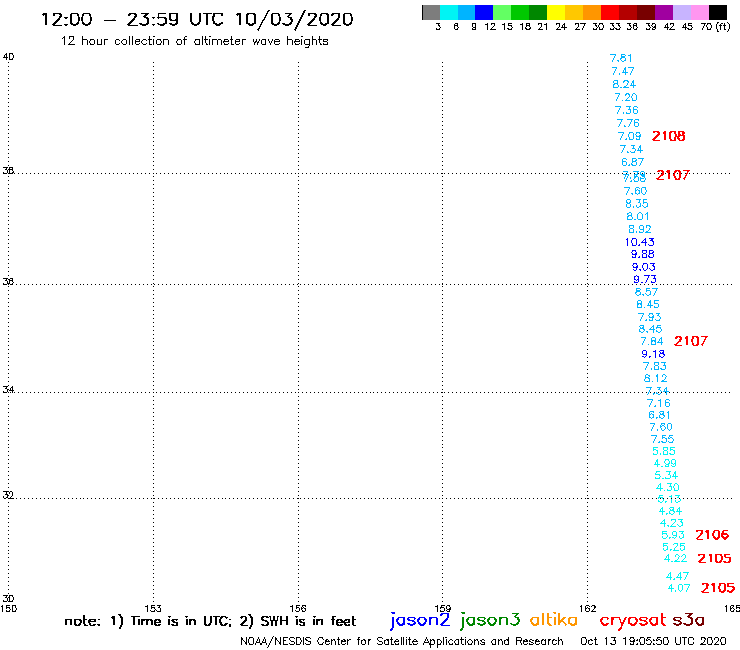Click the NOAA/NESDIS credit line
This screenshot has height=650, width=740.
pyautogui.click(x=402, y=642)
